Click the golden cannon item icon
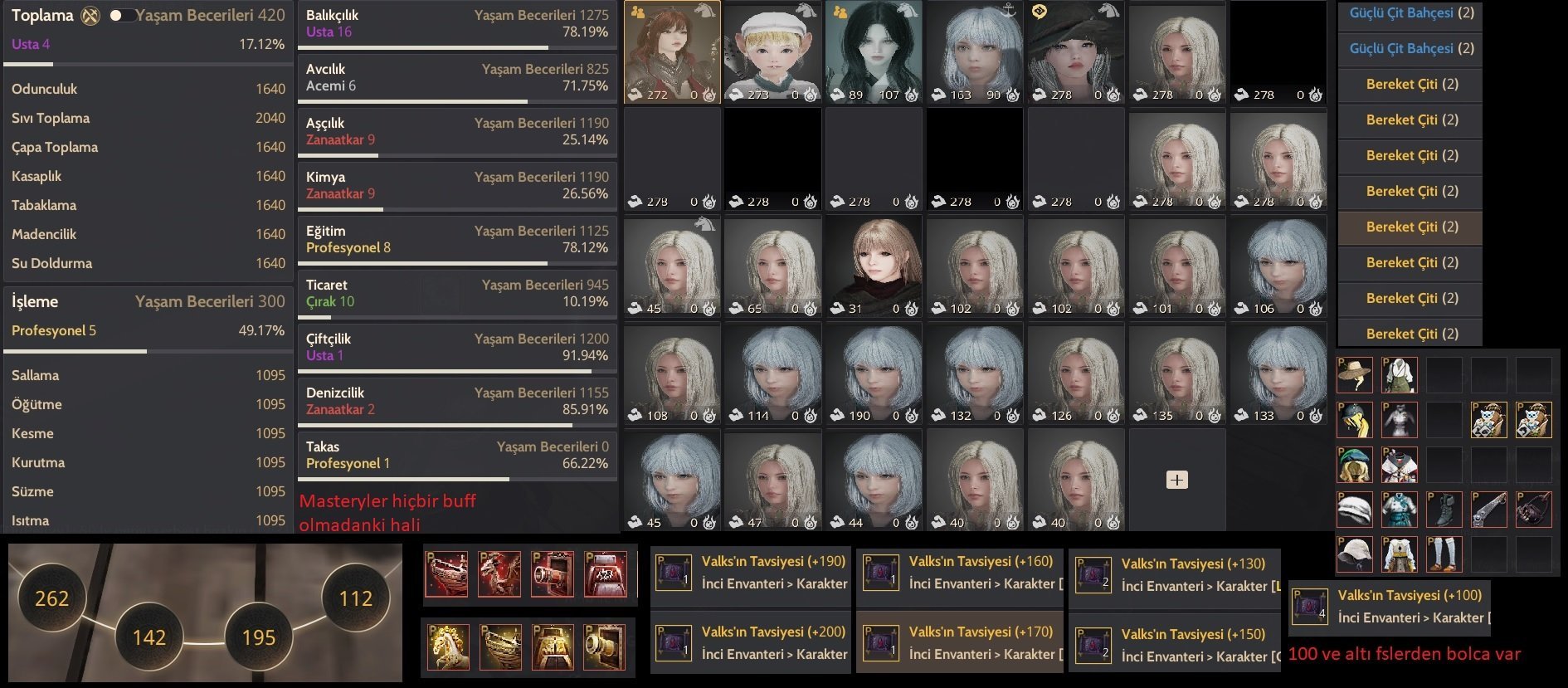Viewport: 1568px width, 688px height. click(604, 647)
